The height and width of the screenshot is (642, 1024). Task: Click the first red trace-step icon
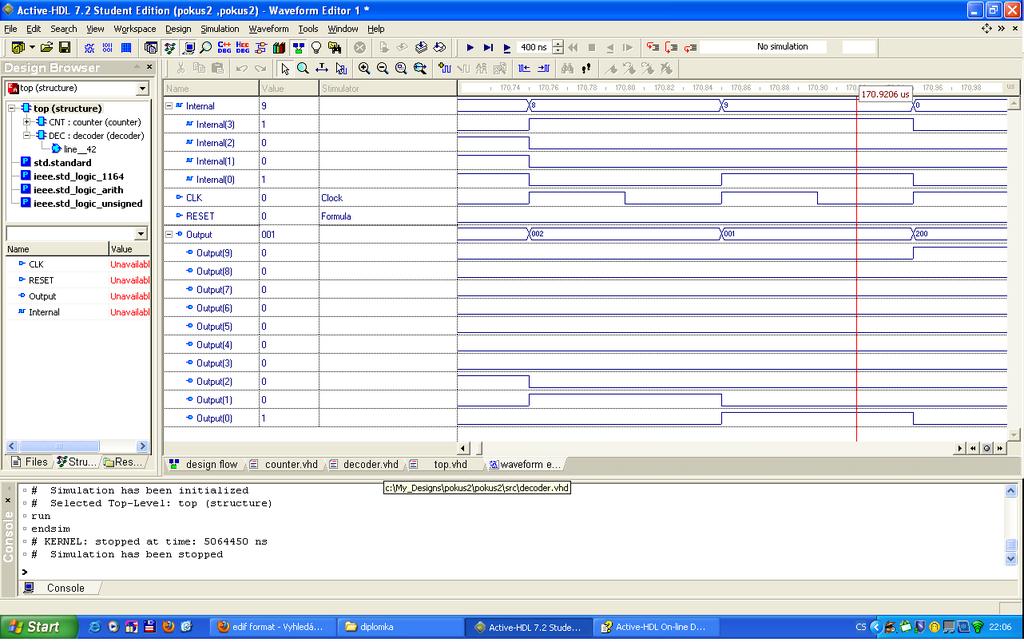pos(652,47)
